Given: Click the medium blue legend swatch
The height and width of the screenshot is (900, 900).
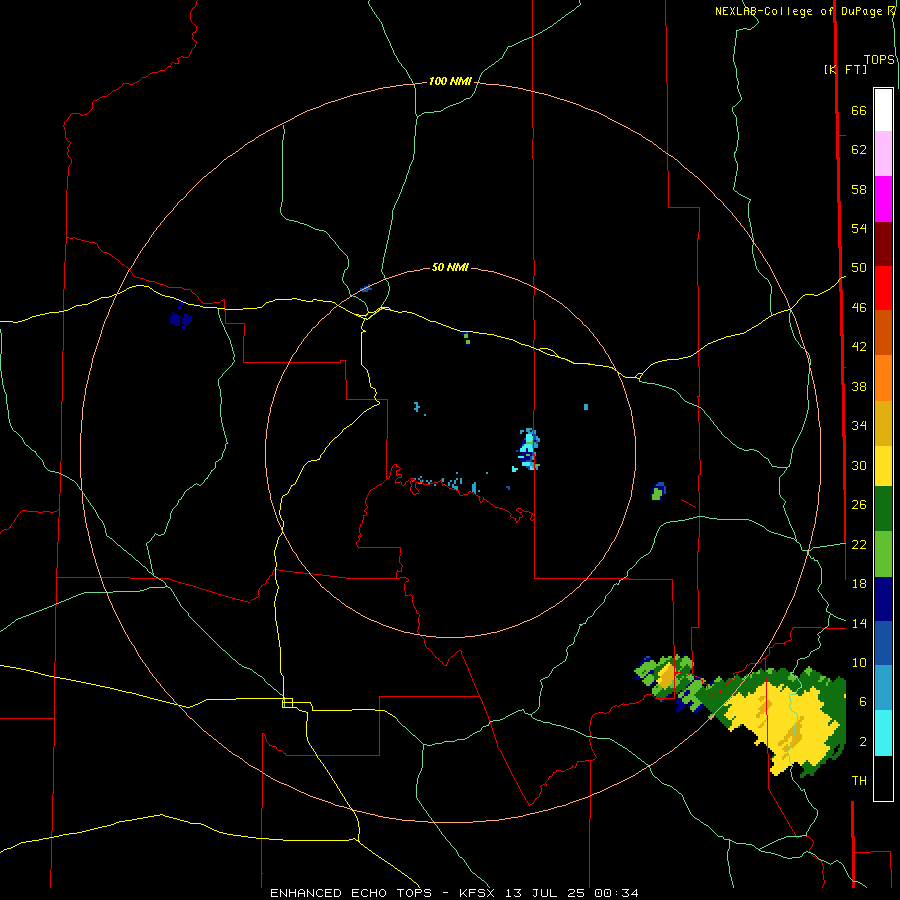Looking at the screenshot, I should (x=883, y=643).
